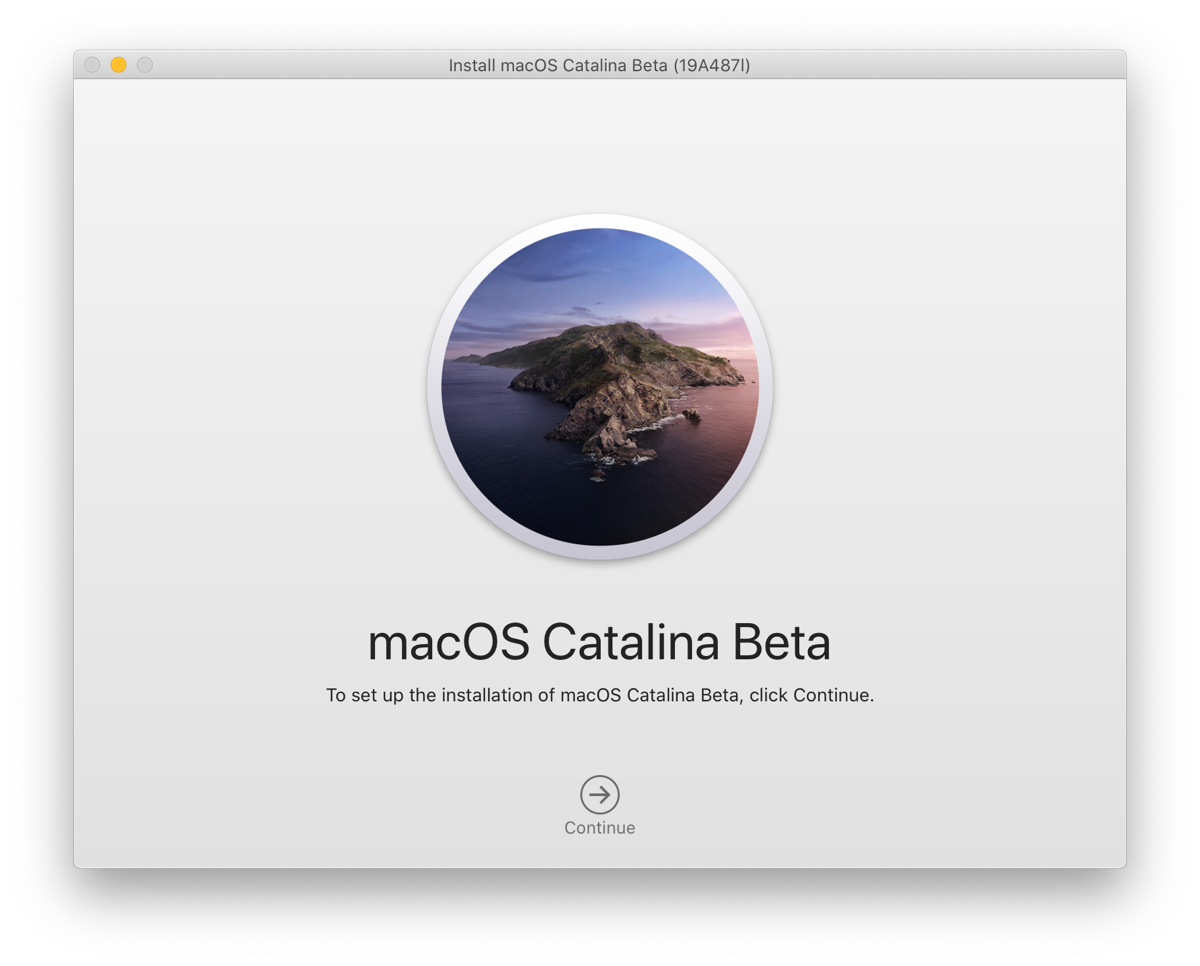Click the empty title bar right of the title
Viewport: 1200px width, 966px height.
(x=950, y=65)
